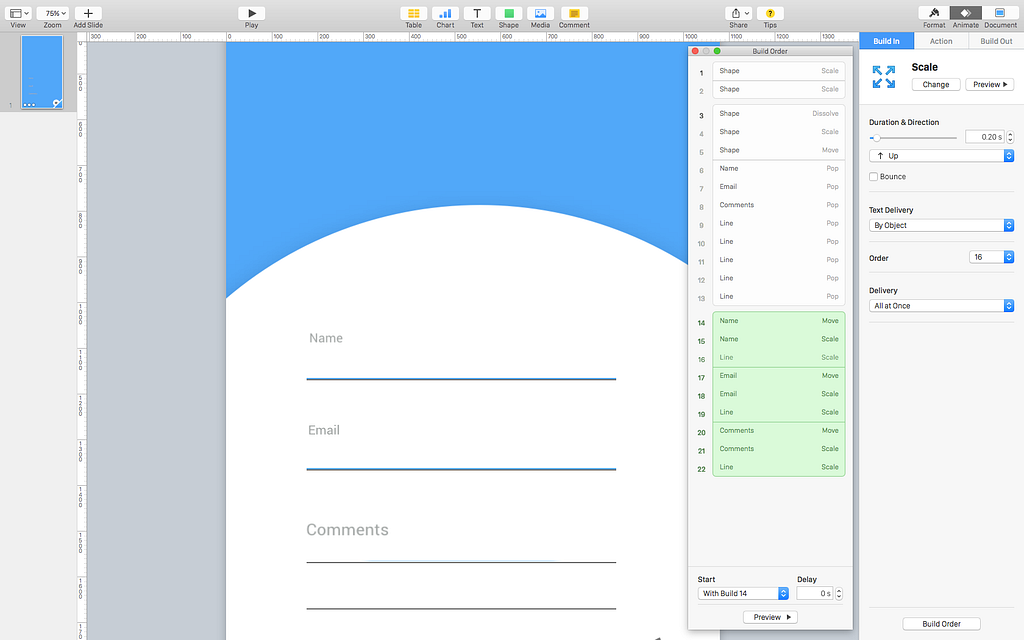Close the Build Order window

pyautogui.click(x=695, y=51)
